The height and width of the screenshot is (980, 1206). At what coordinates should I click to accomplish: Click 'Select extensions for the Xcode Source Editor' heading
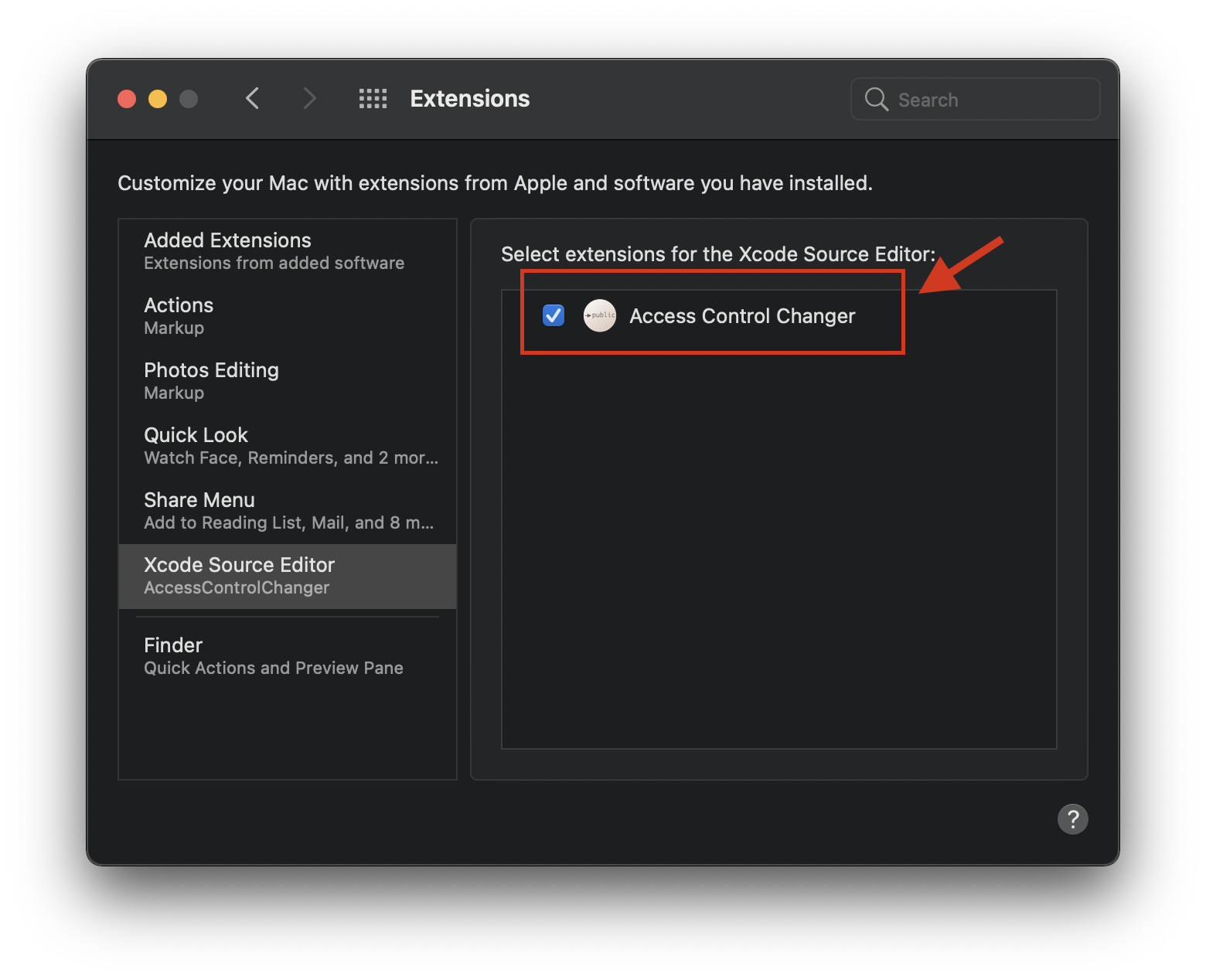tap(718, 254)
